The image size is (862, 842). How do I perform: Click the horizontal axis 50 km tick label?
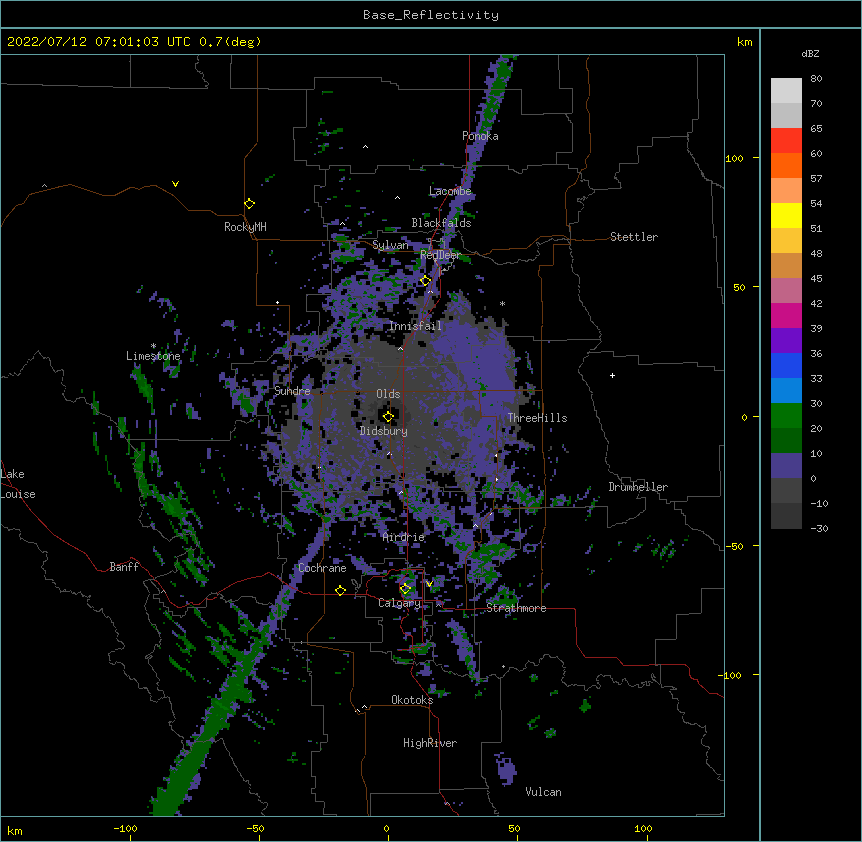514,828
